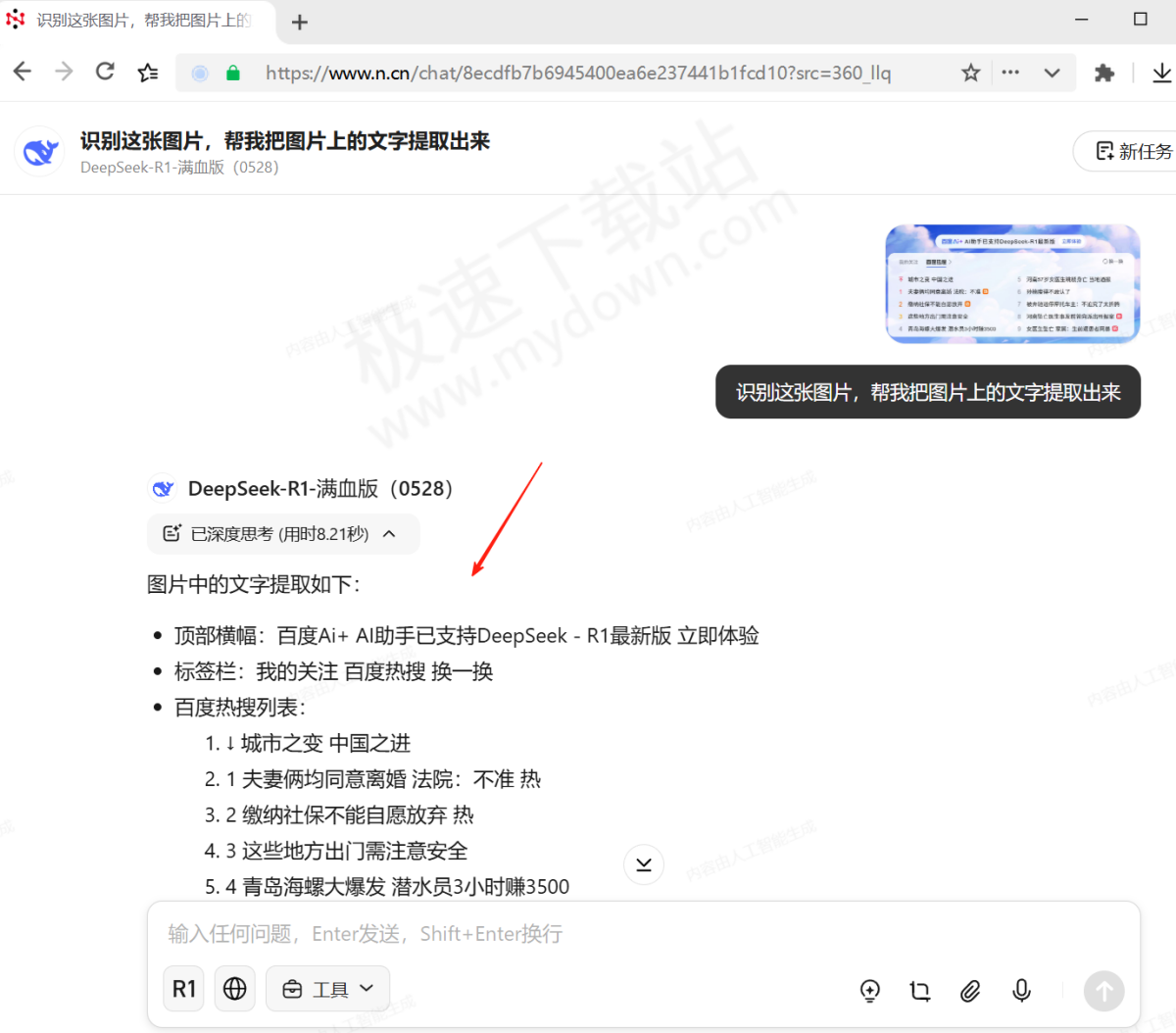Toggle the 工具 tools panel

[x=318, y=988]
